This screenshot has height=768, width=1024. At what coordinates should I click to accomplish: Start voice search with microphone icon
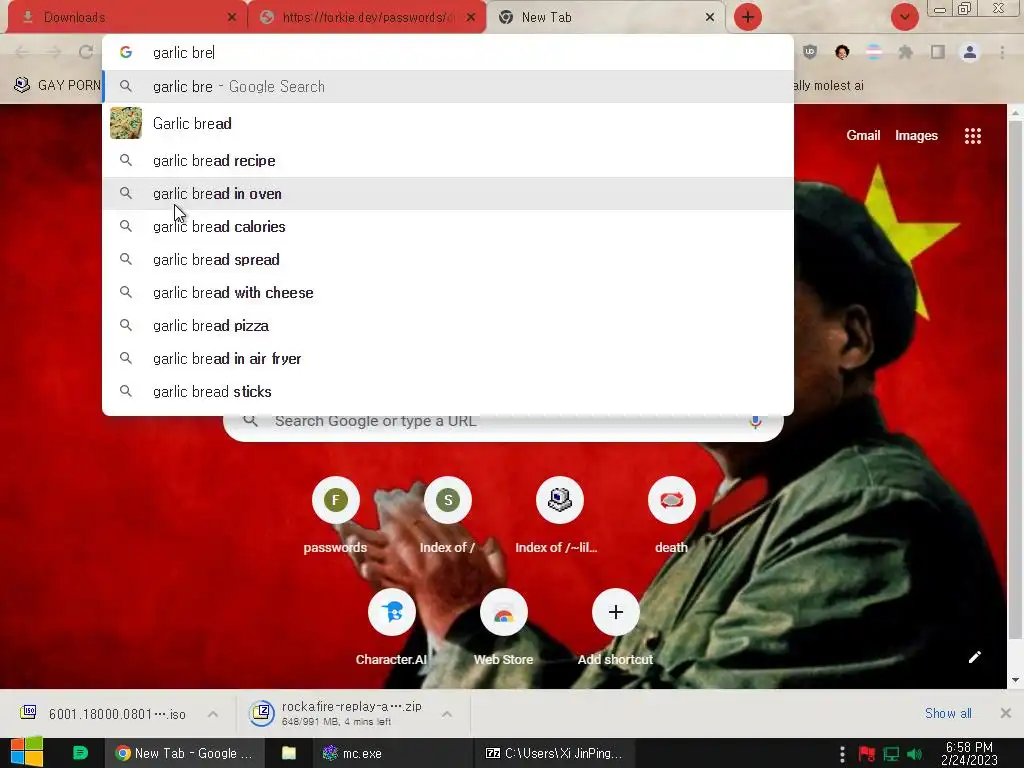point(756,422)
